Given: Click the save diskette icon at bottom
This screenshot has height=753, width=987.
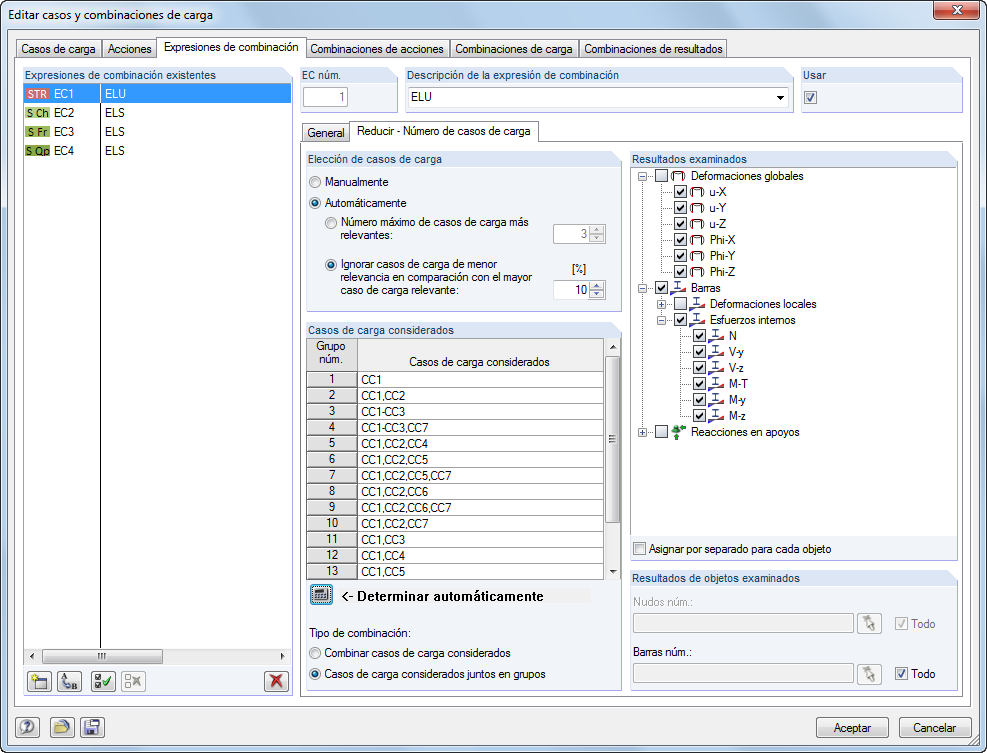Looking at the screenshot, I should pos(92,728).
